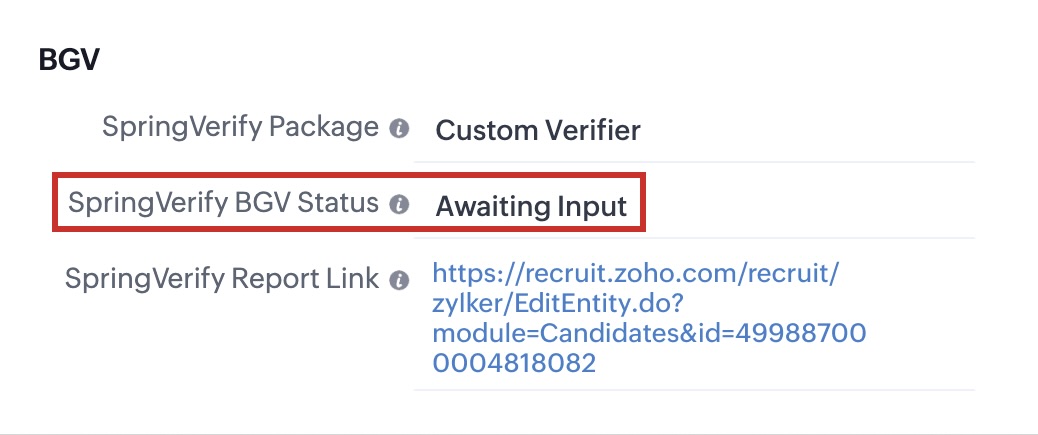Click the SpringVerify BGV Status field label
This screenshot has height=435, width=1038.
pos(223,203)
